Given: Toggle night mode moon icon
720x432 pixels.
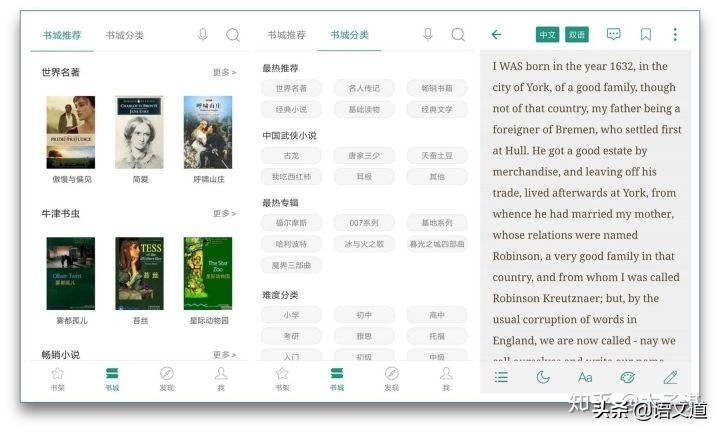Looking at the screenshot, I should coord(543,377).
